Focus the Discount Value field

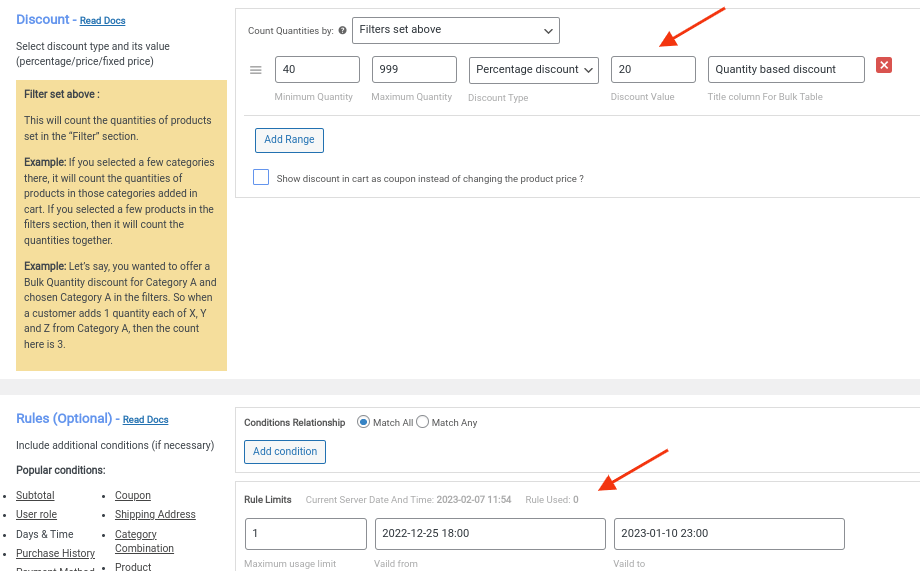(653, 70)
